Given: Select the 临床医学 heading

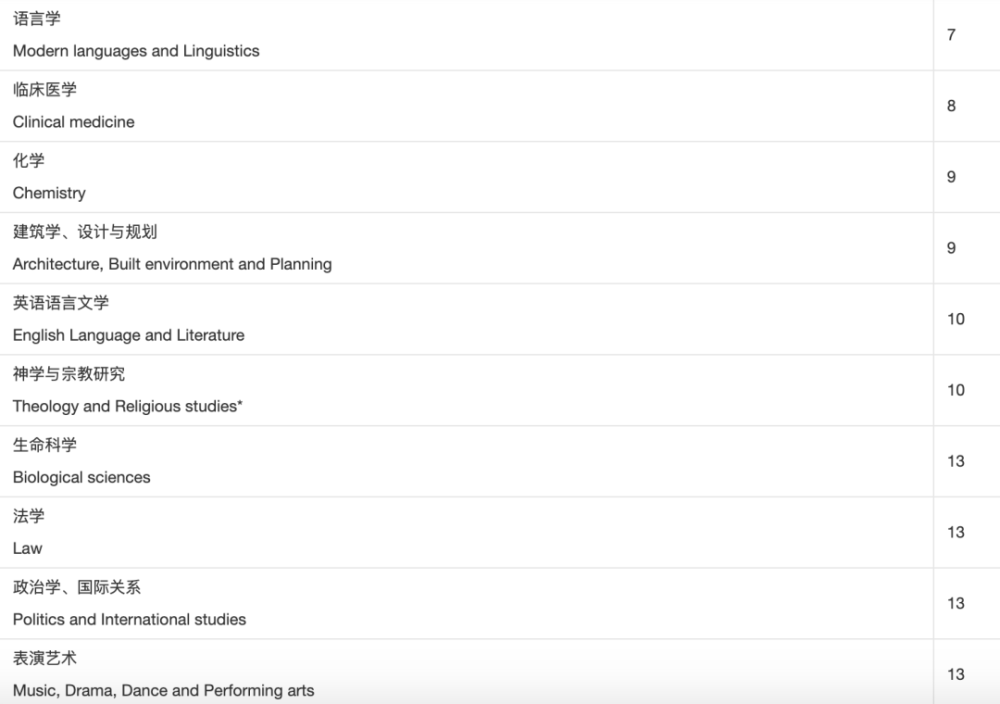Looking at the screenshot, I should pyautogui.click(x=45, y=90).
